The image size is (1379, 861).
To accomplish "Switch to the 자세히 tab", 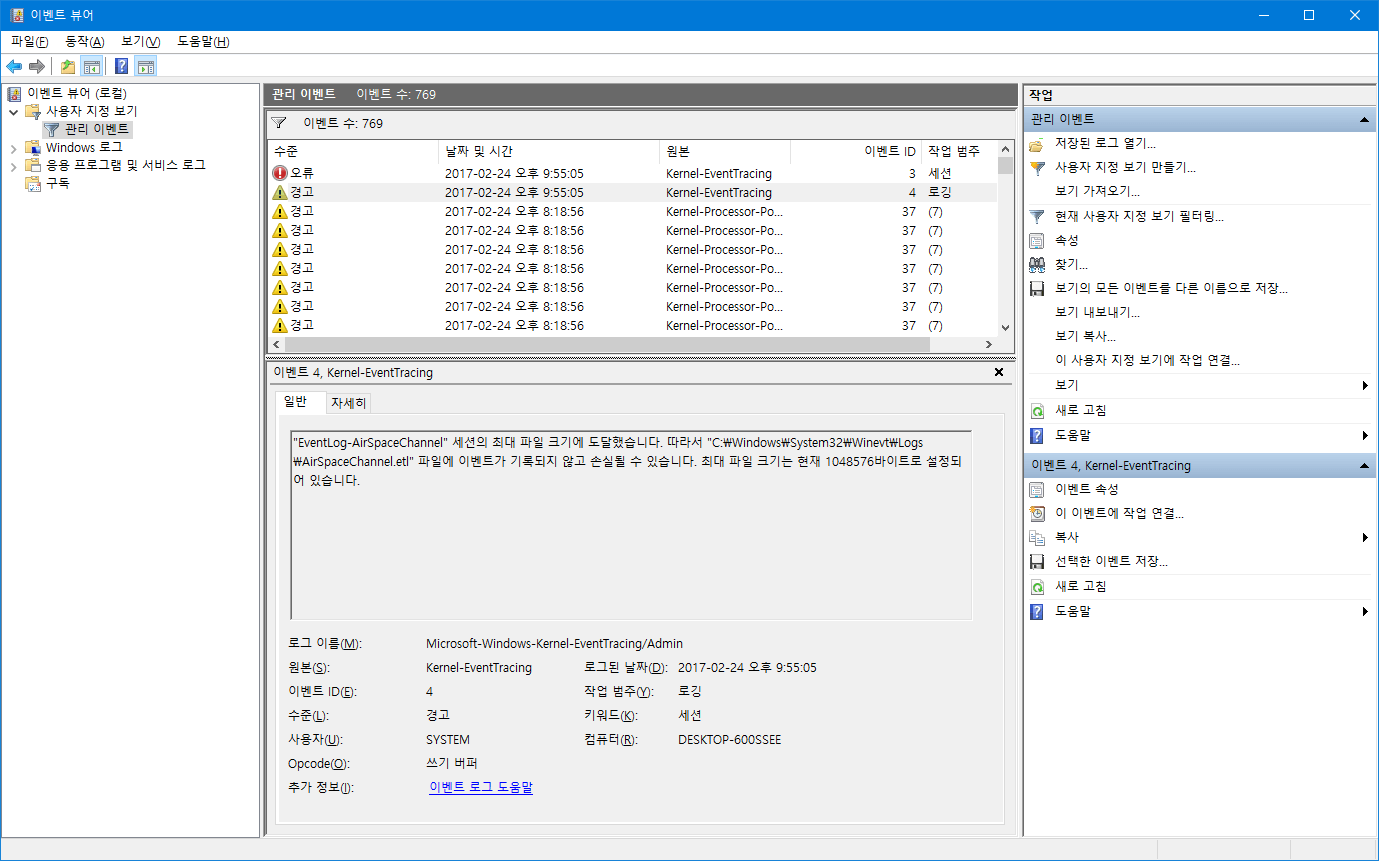I will point(349,403).
